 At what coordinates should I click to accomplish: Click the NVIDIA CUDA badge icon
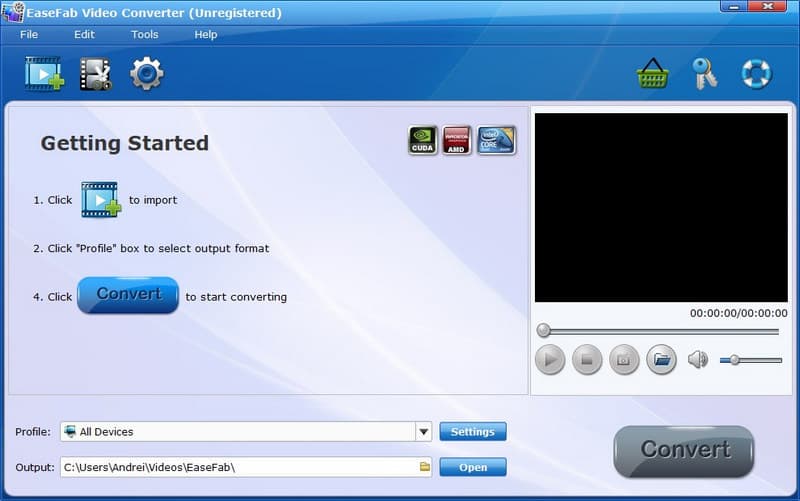423,140
